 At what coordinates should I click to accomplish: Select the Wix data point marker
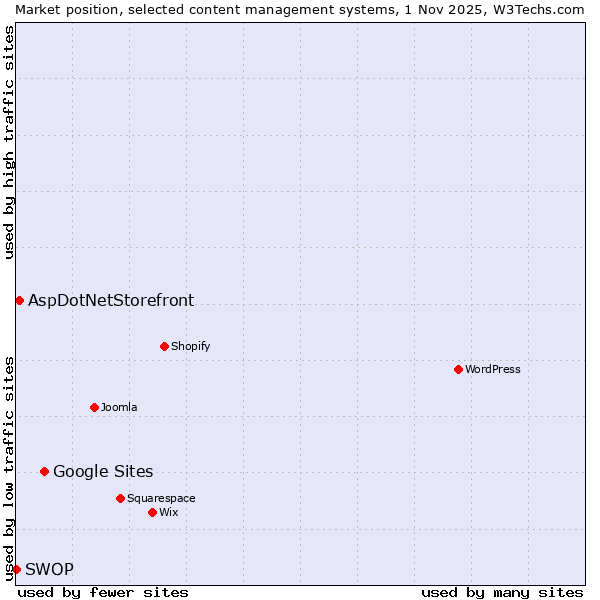[x=152, y=512]
